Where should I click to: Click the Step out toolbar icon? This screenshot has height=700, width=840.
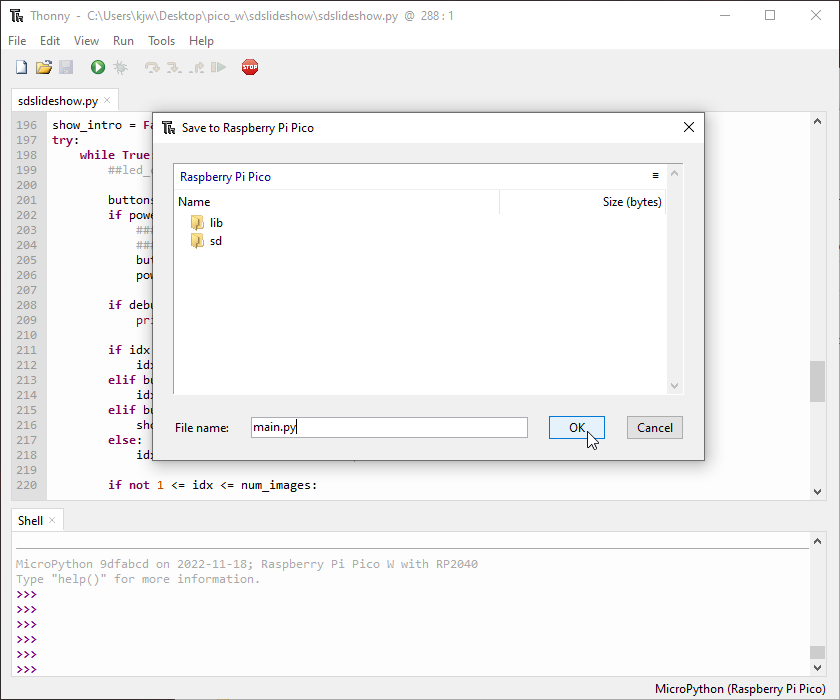(x=197, y=67)
